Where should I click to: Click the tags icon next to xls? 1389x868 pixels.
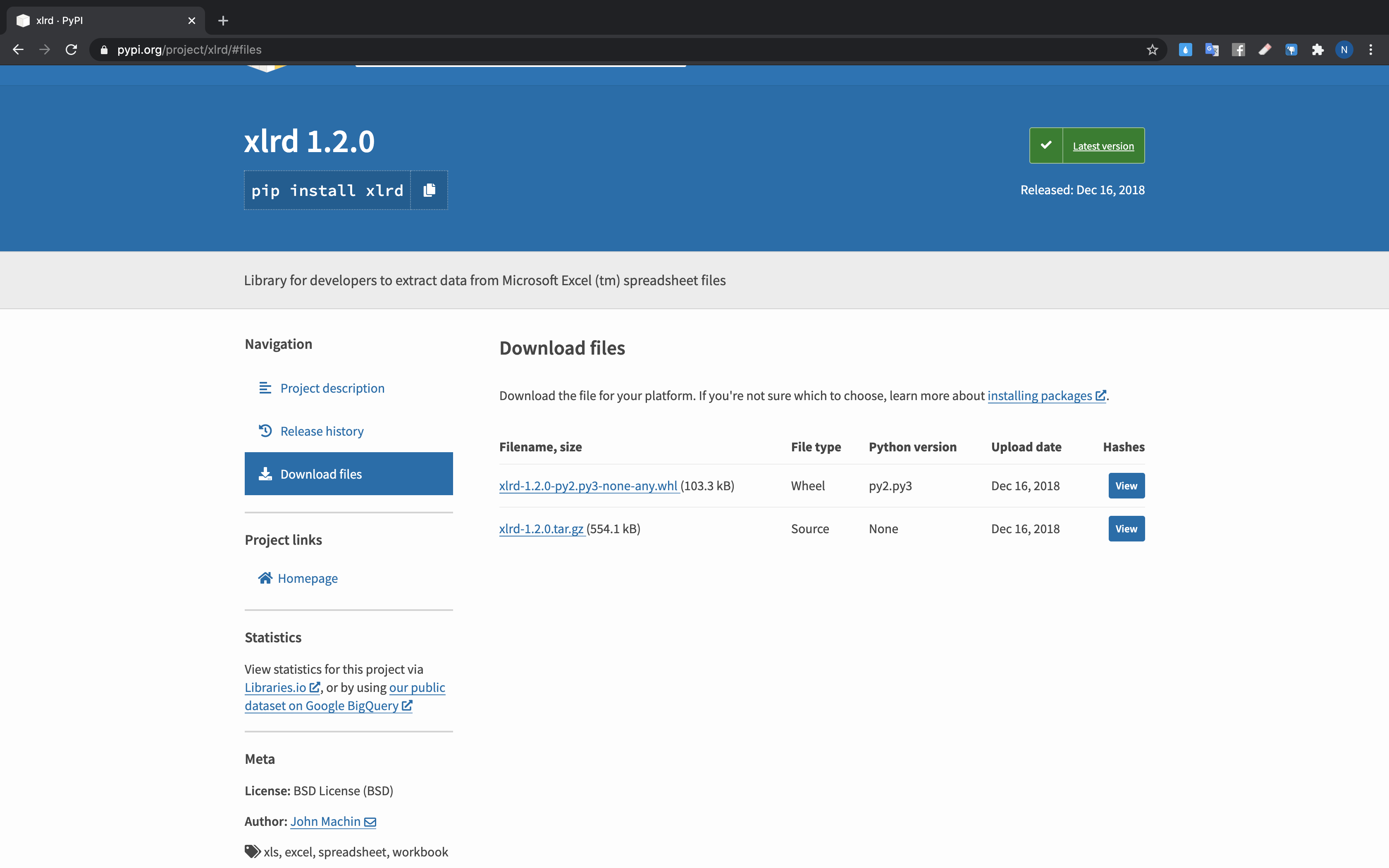(x=253, y=851)
